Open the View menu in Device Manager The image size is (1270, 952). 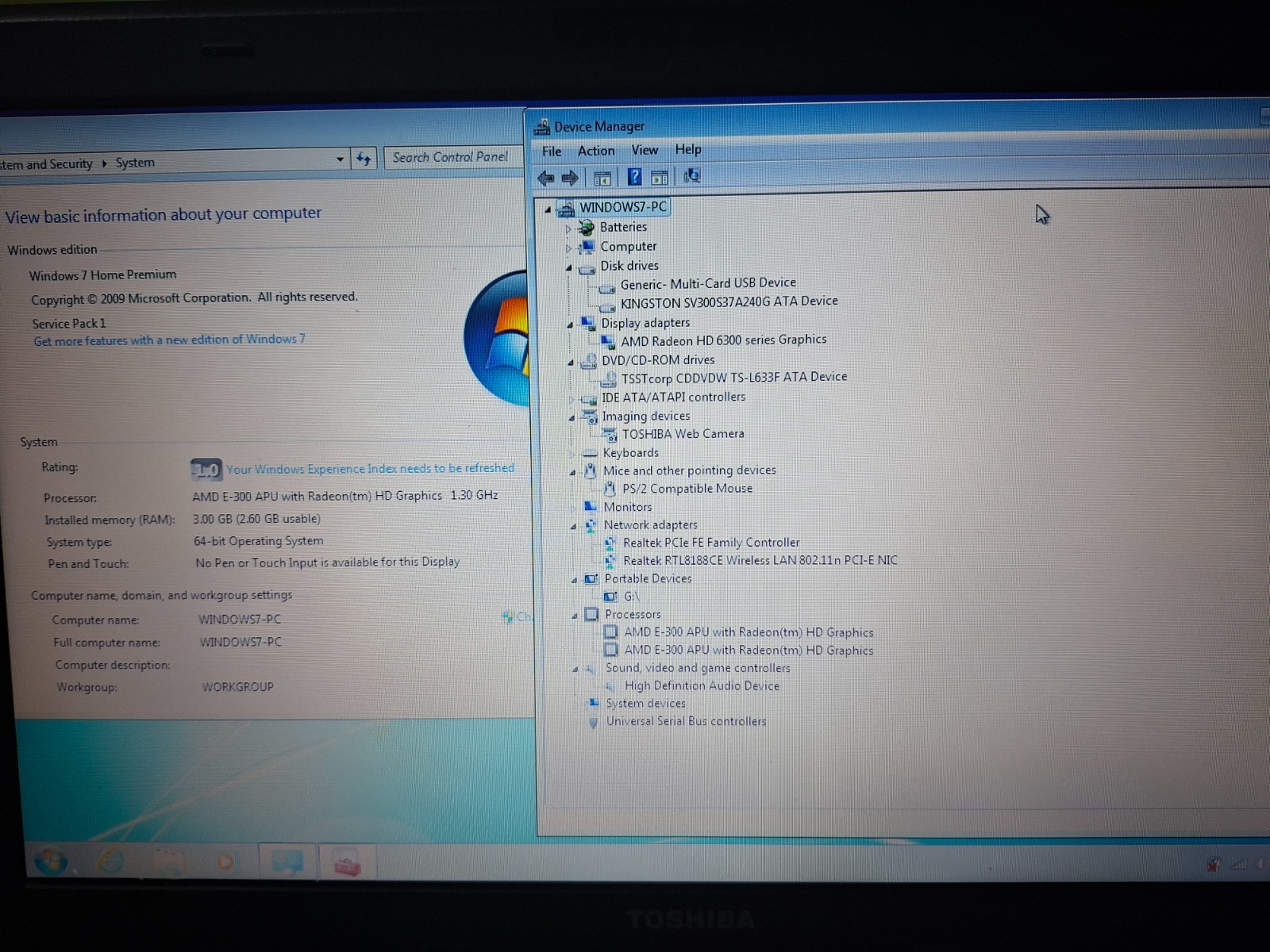point(645,150)
